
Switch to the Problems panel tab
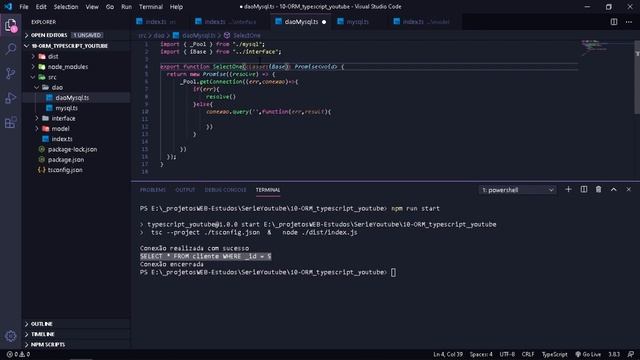pos(153,190)
